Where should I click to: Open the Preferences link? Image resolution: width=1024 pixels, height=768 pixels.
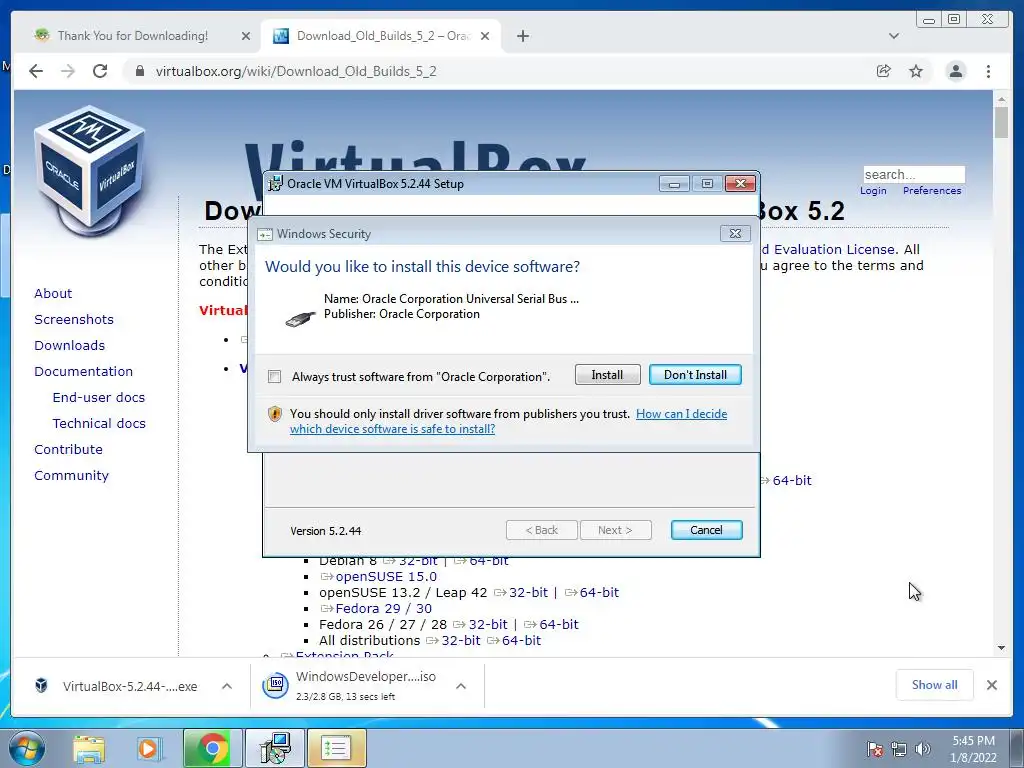pyautogui.click(x=932, y=191)
